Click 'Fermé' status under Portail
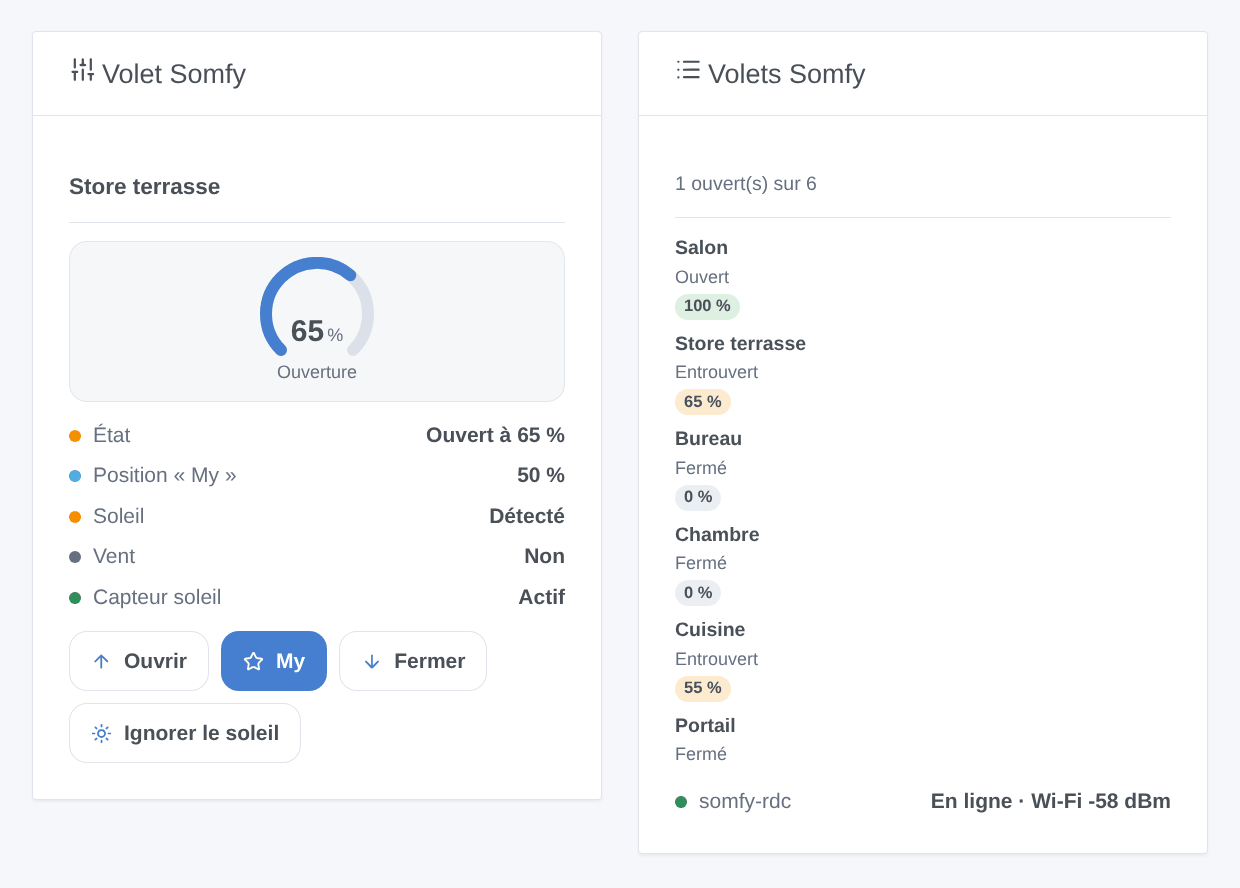The width and height of the screenshot is (1240, 888). [701, 754]
